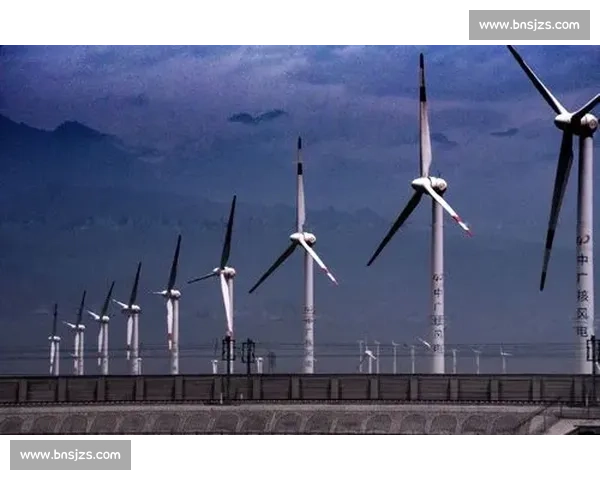Click the hub of the second turbine from right
Screen dimensions: 600x480
pos(430,185)
